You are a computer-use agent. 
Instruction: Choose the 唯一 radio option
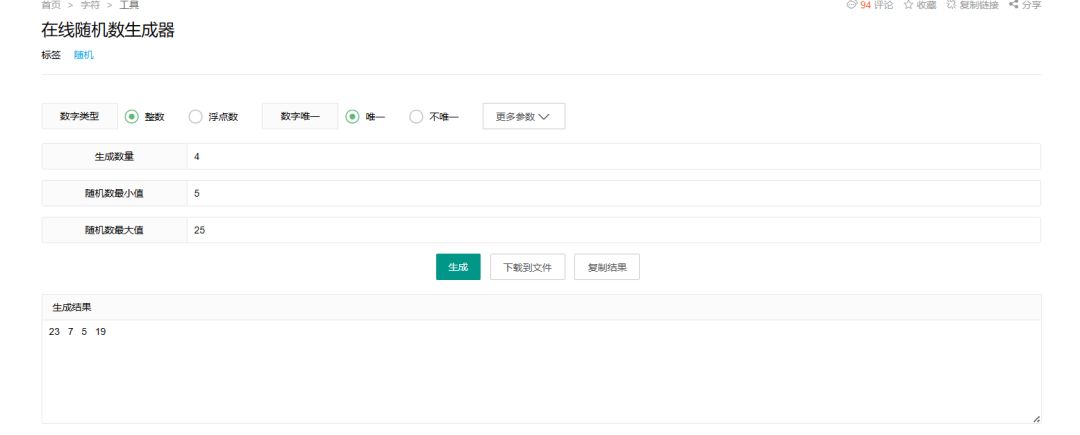[x=352, y=116]
